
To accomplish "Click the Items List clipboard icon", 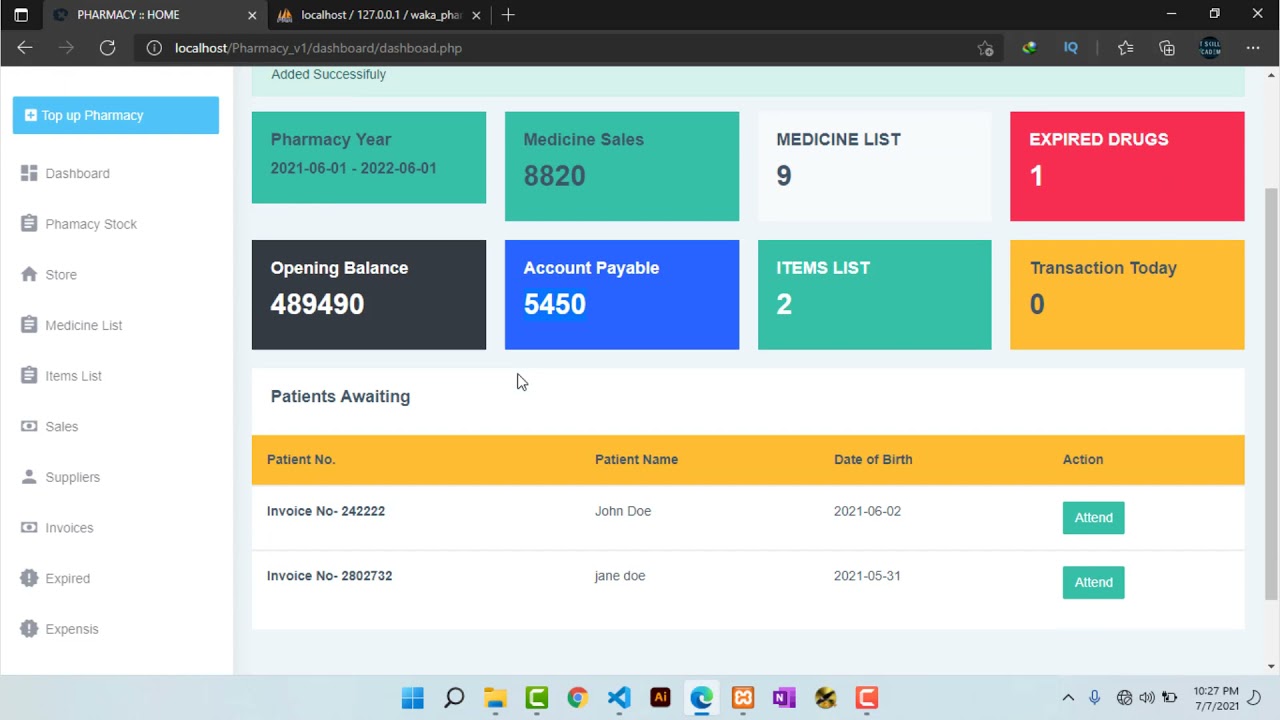I will [29, 376].
